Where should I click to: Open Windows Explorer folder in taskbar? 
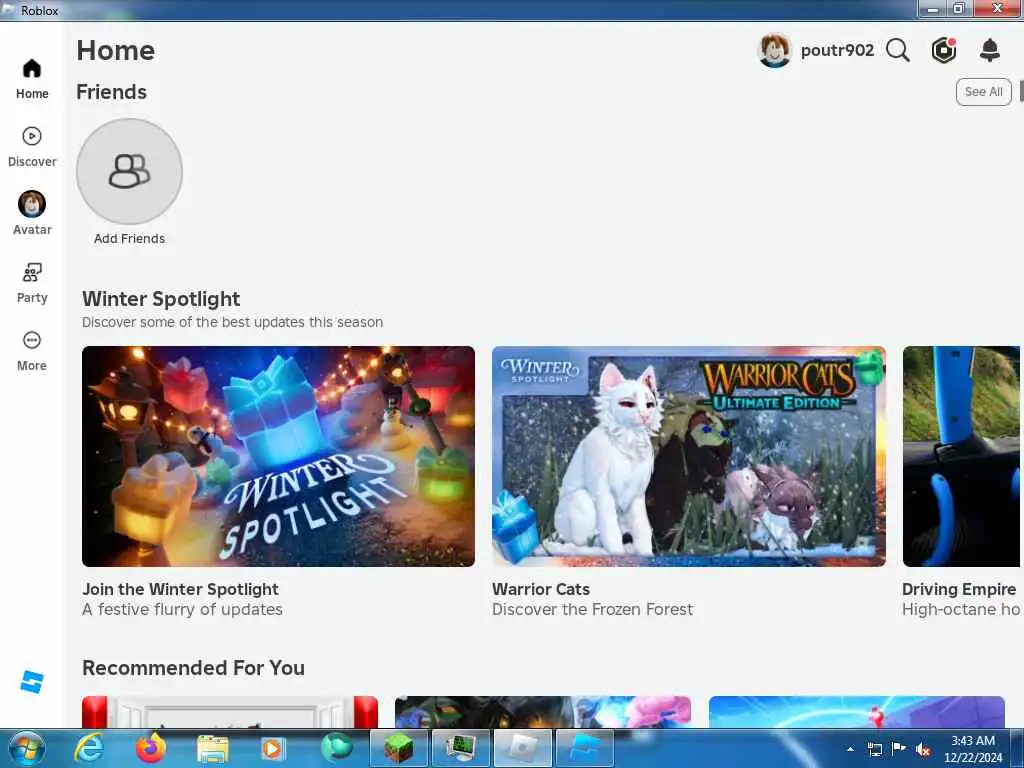(x=212, y=750)
